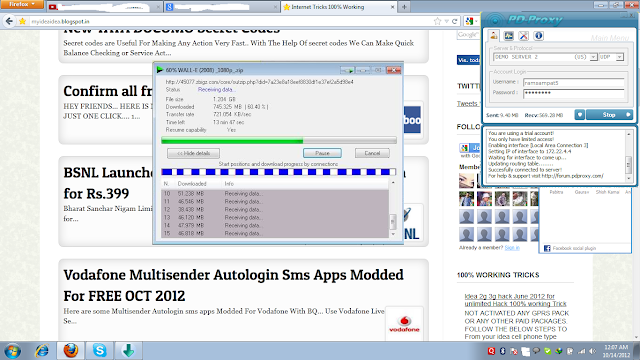Click the network signal tray icon
The width and height of the screenshot is (640, 360).
(582, 351)
